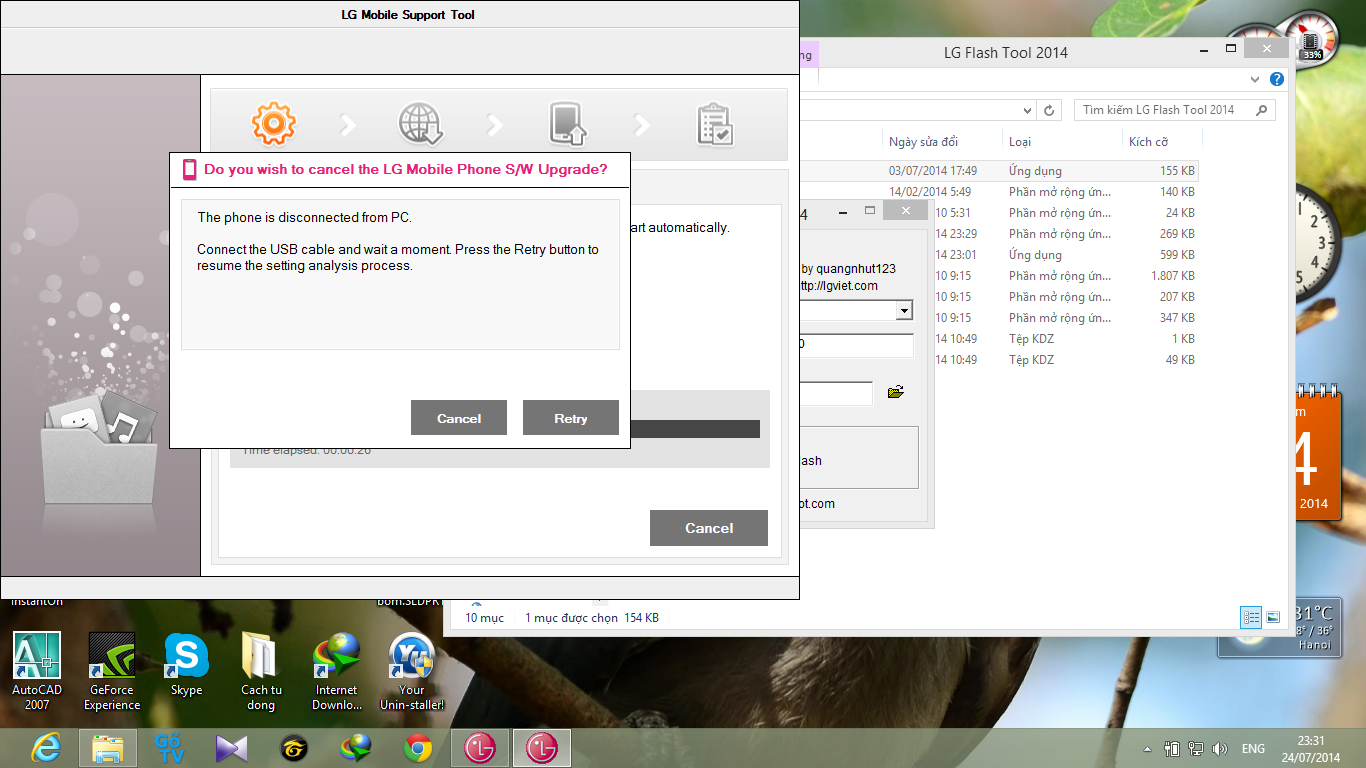Screen dimensions: 1366x768
Task: Show hidden system tray icons
Action: pyautogui.click(x=1148, y=749)
